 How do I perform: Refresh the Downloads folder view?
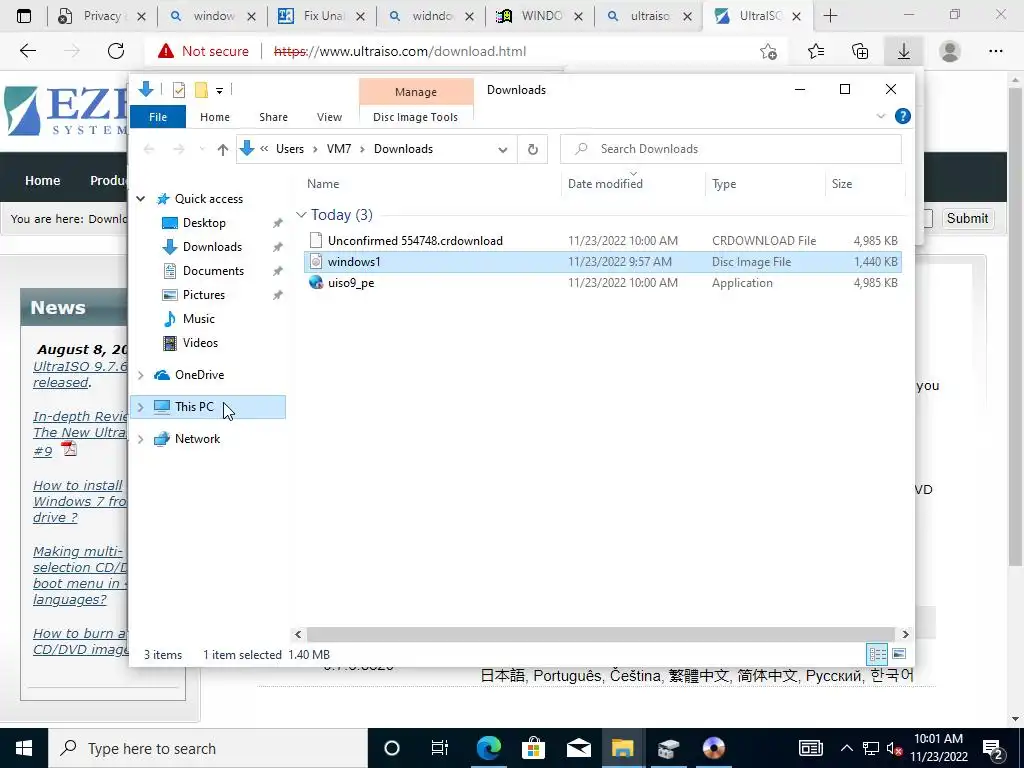533,149
